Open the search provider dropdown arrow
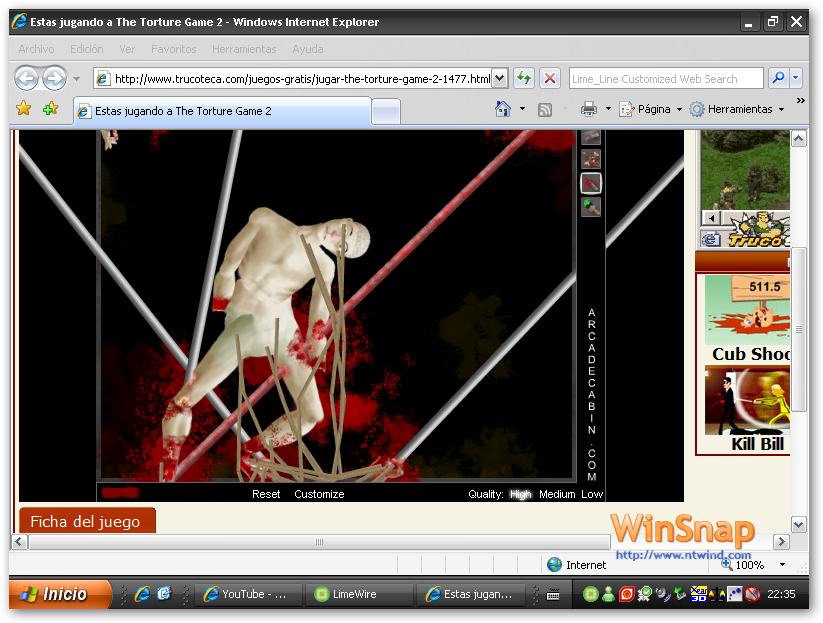Image resolution: width=823 pixels, height=623 pixels. pyautogui.click(x=796, y=78)
